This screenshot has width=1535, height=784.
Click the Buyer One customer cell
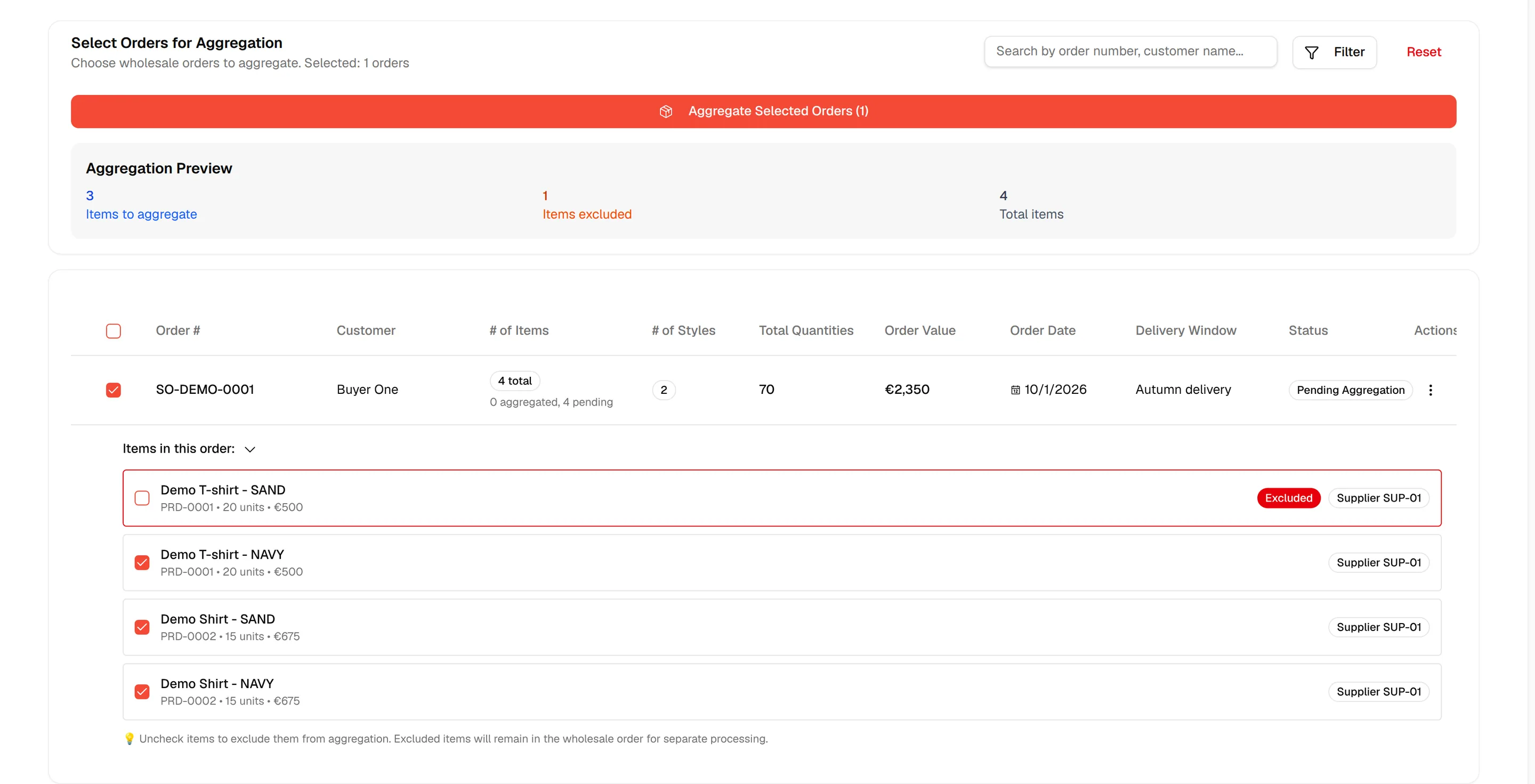click(367, 390)
